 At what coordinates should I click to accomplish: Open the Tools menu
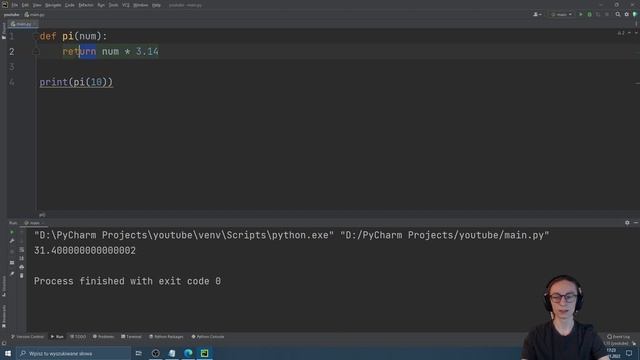(x=113, y=5)
